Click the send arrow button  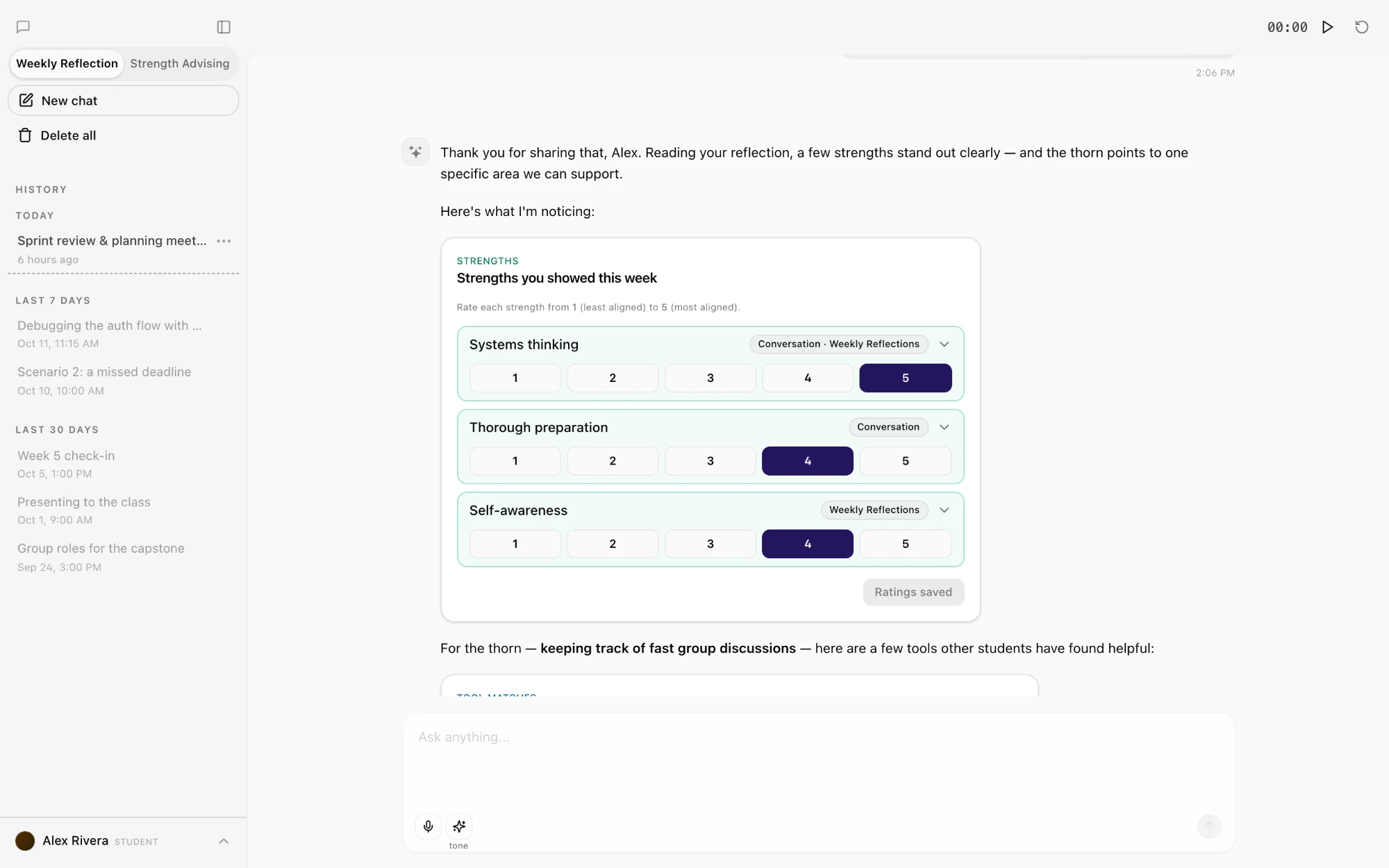click(x=1209, y=826)
